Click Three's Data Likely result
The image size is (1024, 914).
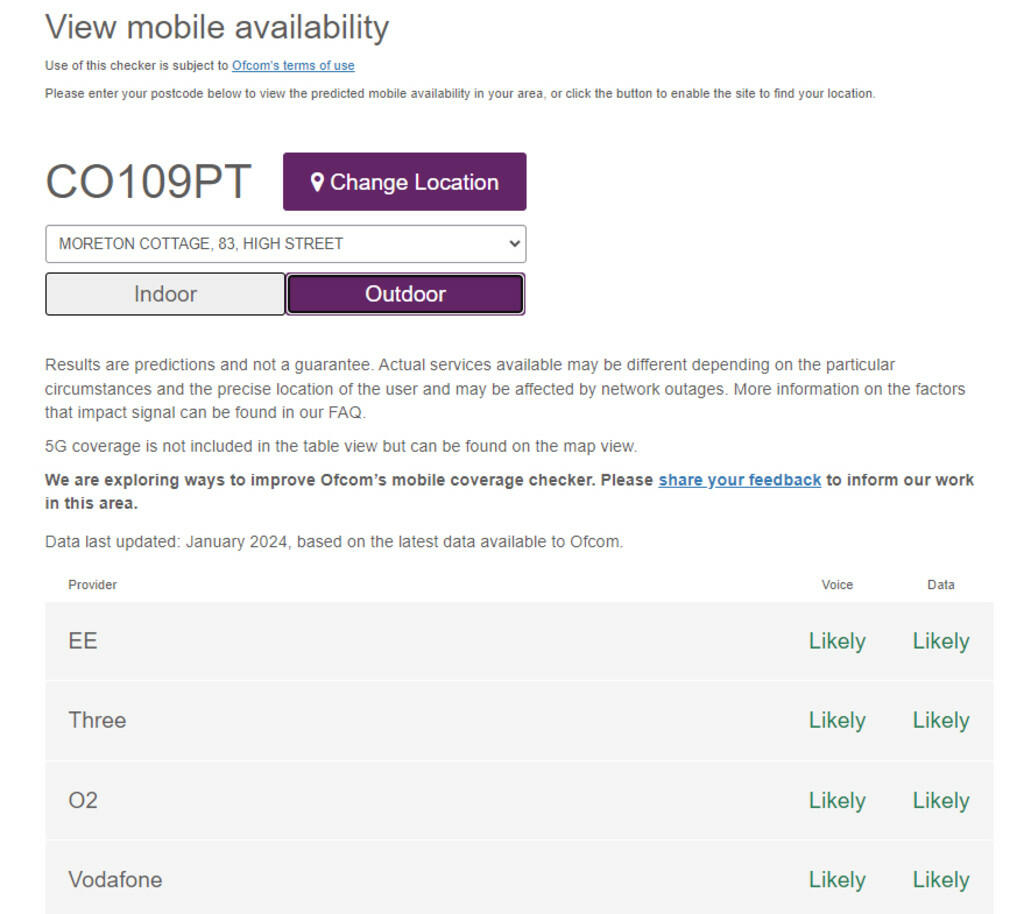click(x=940, y=720)
